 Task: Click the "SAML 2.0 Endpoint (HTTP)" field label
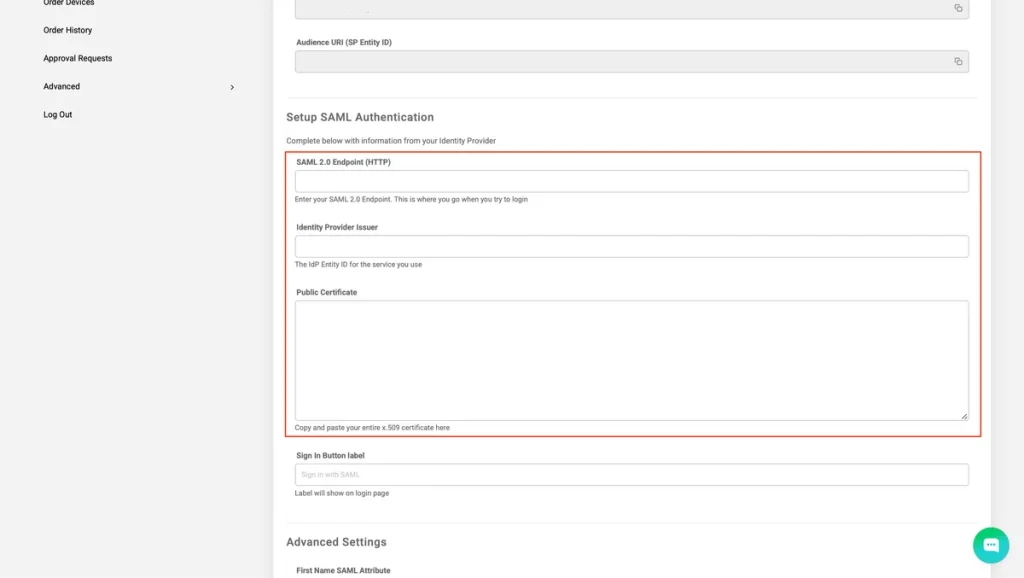[343, 162]
